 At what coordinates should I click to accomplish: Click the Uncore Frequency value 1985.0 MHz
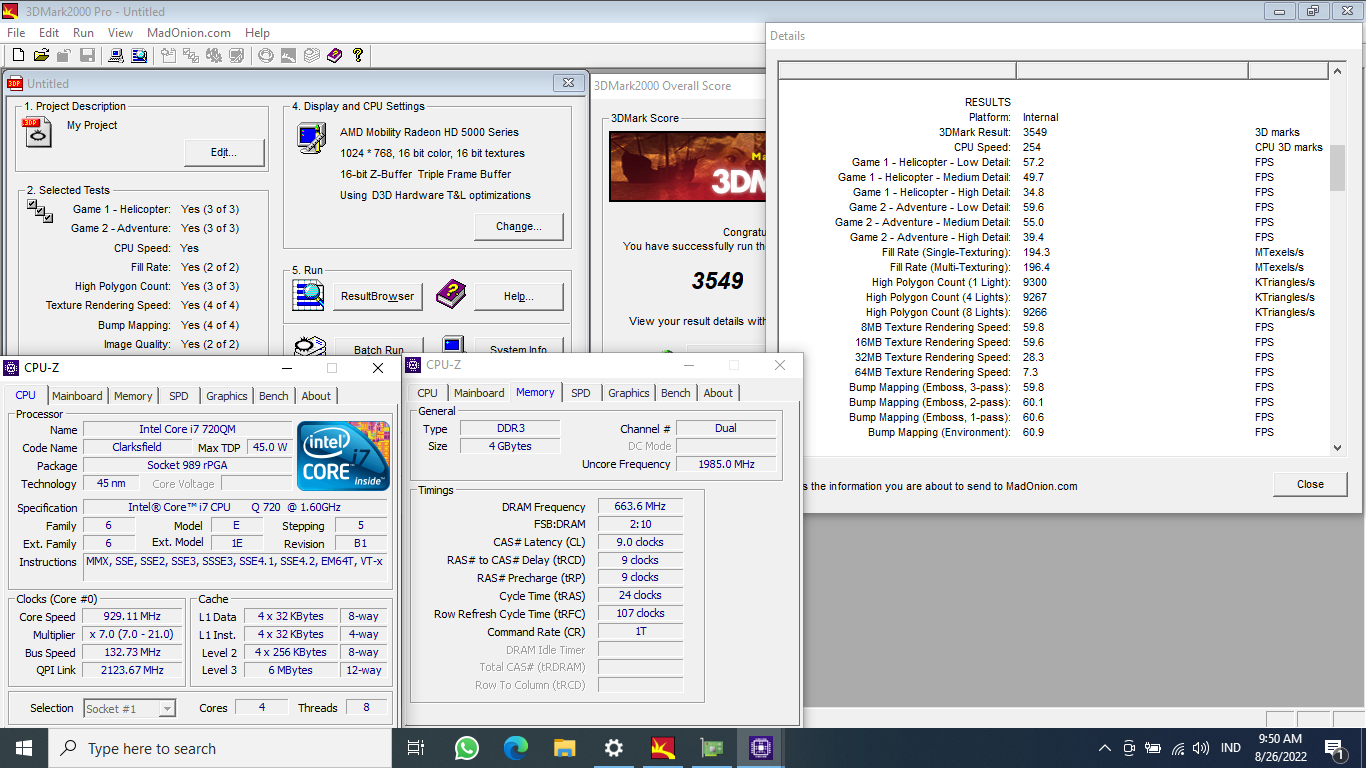pyautogui.click(x=726, y=464)
